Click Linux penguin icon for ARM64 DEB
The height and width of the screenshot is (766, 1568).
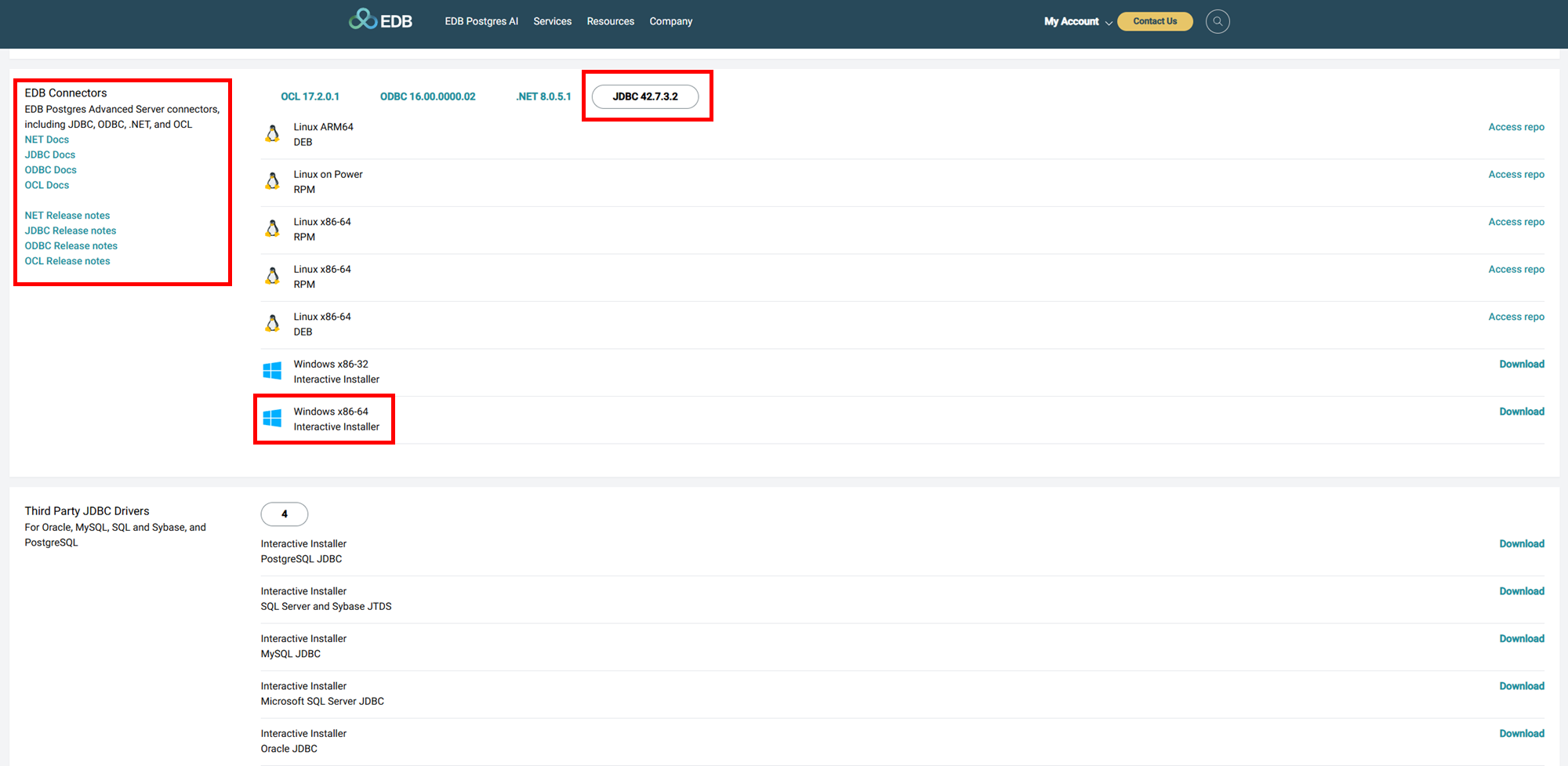coord(272,134)
